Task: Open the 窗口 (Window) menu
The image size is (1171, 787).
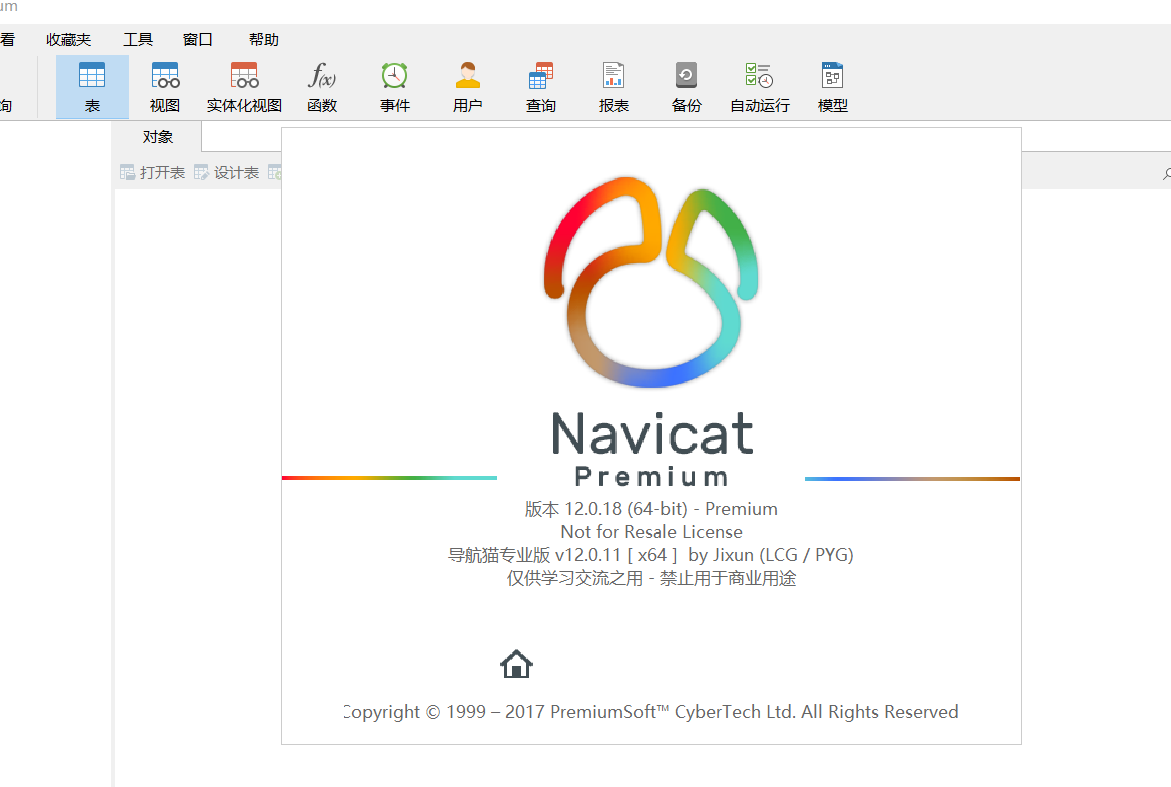Action: 197,40
